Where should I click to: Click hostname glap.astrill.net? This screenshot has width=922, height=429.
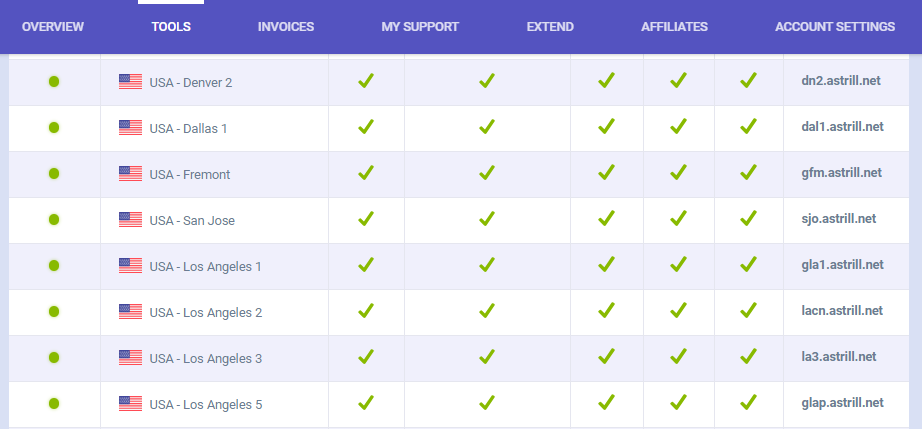click(843, 403)
